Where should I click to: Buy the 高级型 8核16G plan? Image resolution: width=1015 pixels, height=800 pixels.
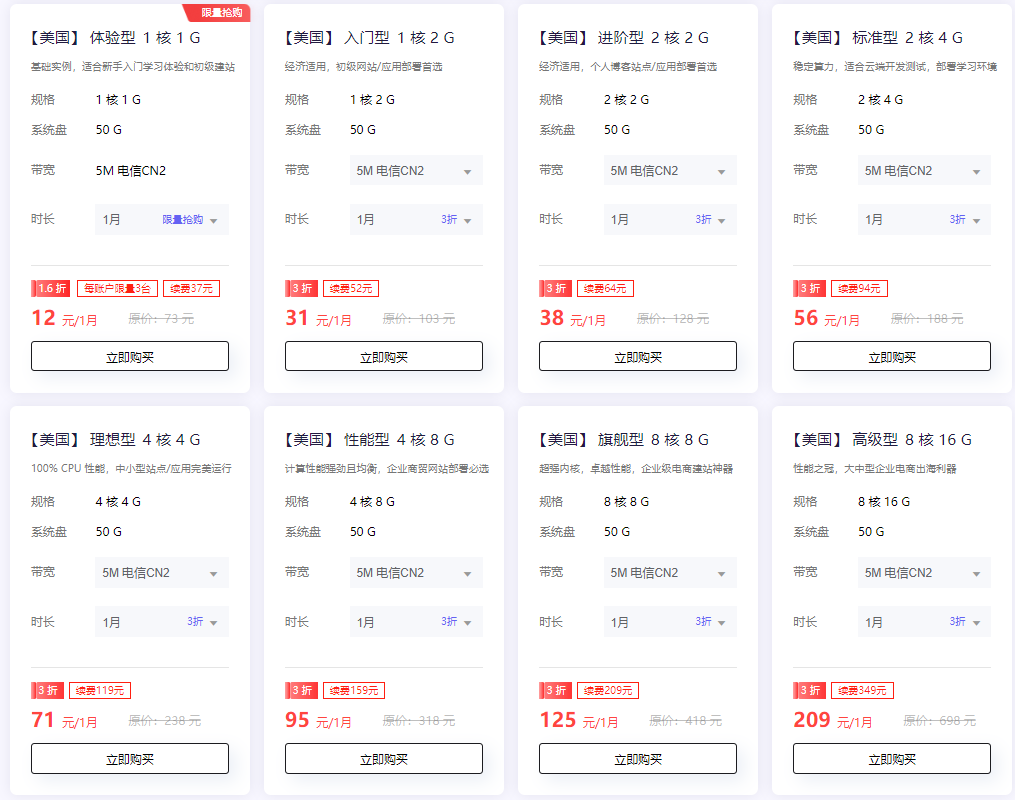tap(892, 759)
